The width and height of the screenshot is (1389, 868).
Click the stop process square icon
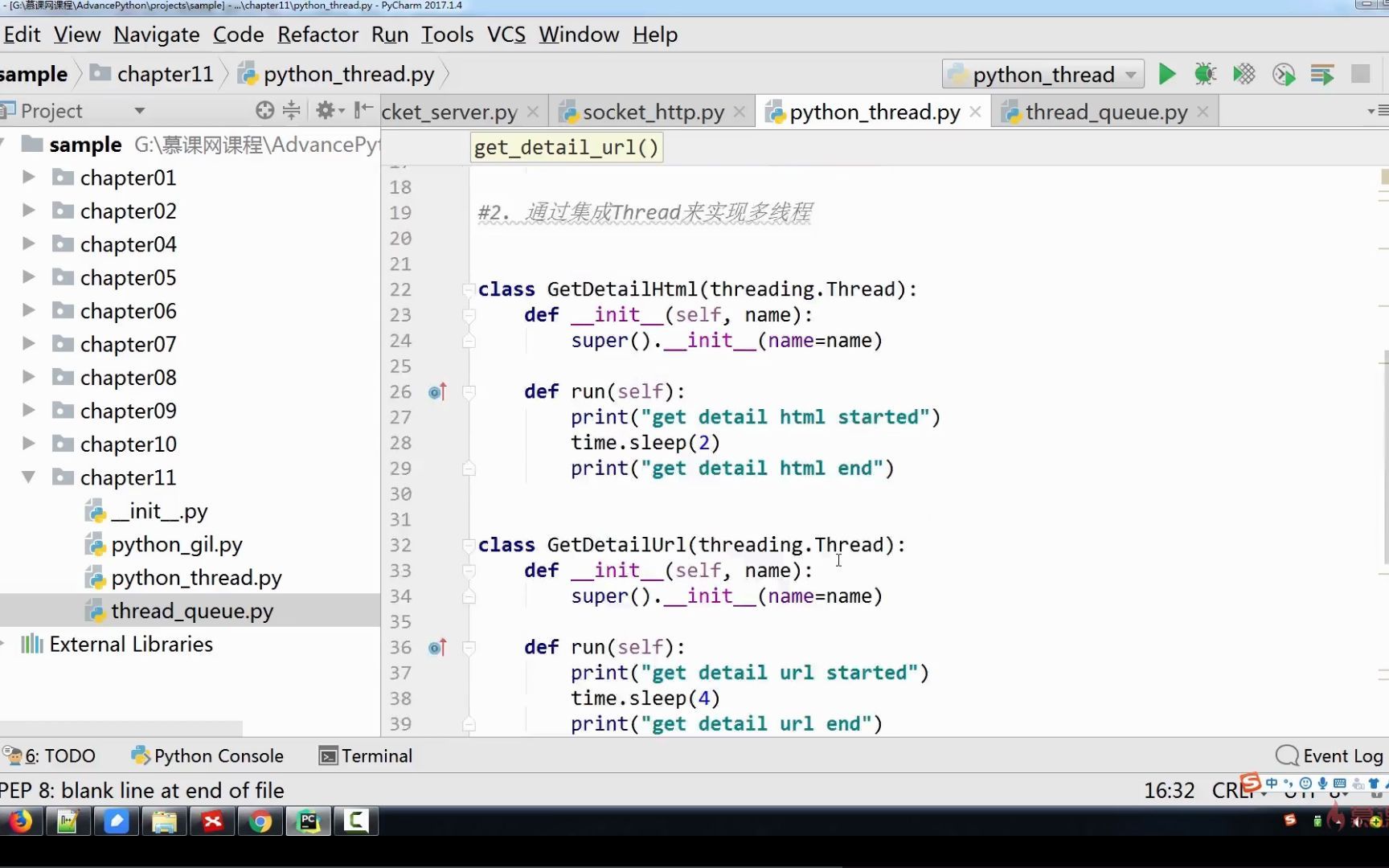tap(1360, 74)
